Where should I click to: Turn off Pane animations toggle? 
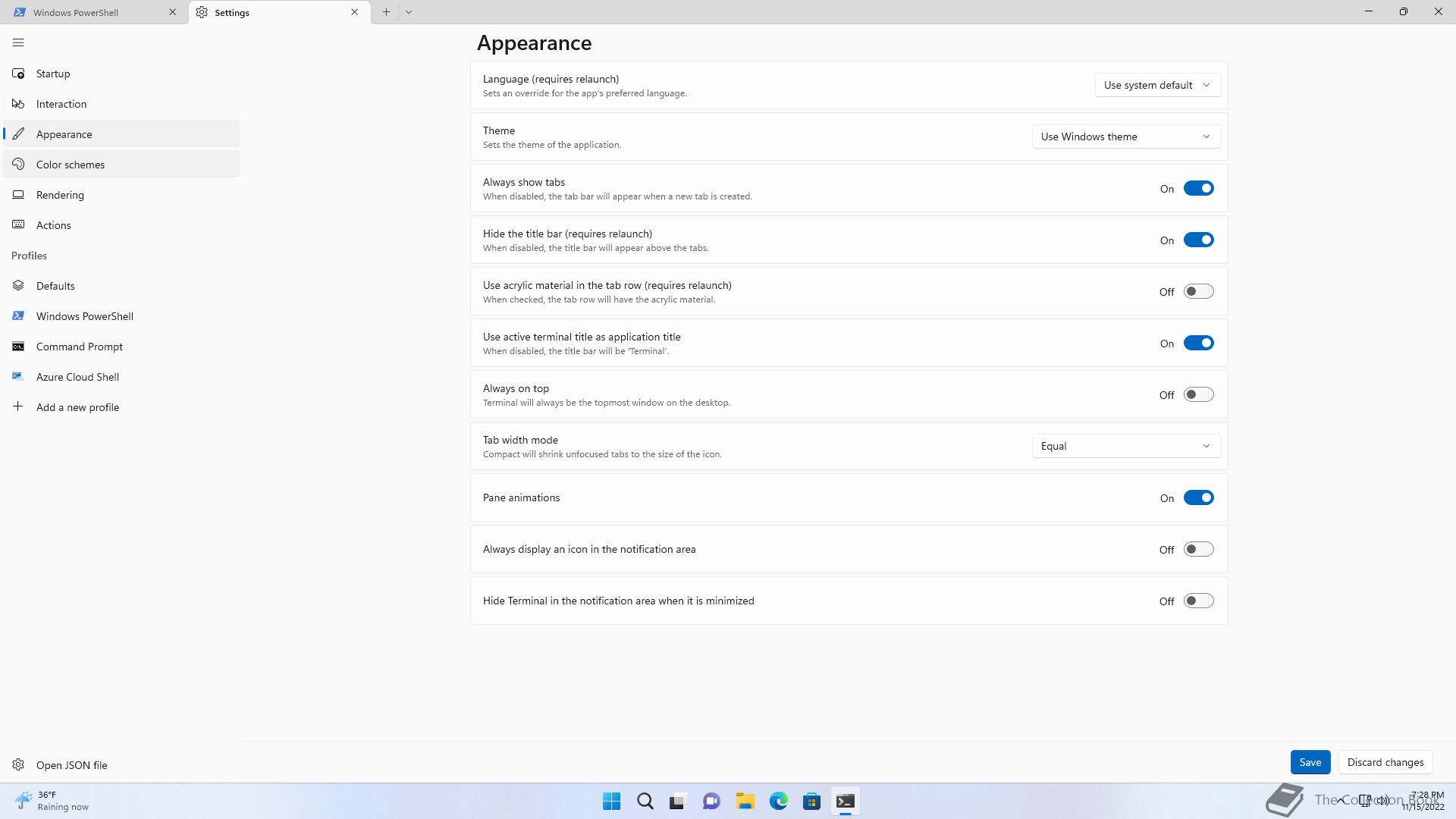[1198, 497]
